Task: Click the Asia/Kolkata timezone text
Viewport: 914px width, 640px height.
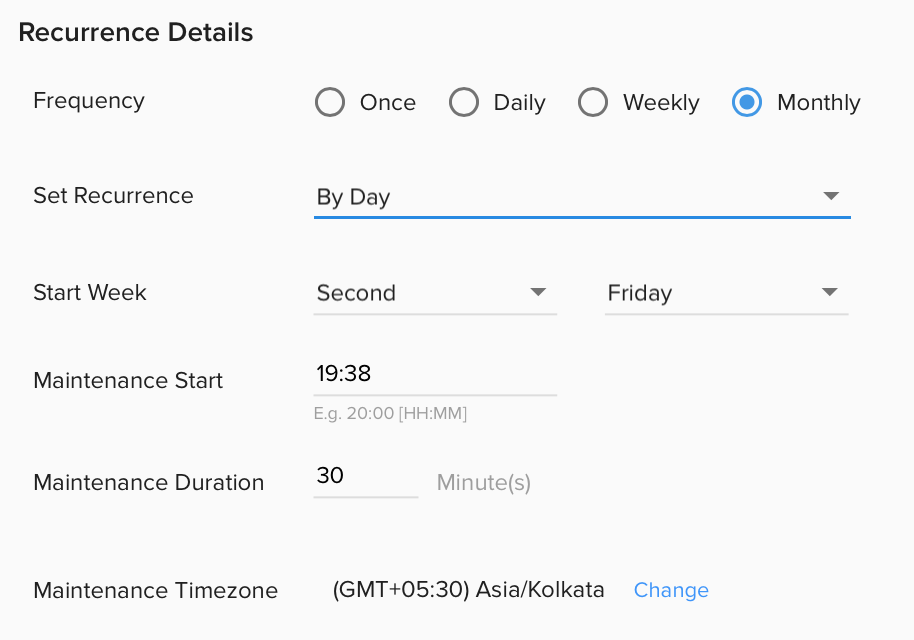Action: point(469,590)
